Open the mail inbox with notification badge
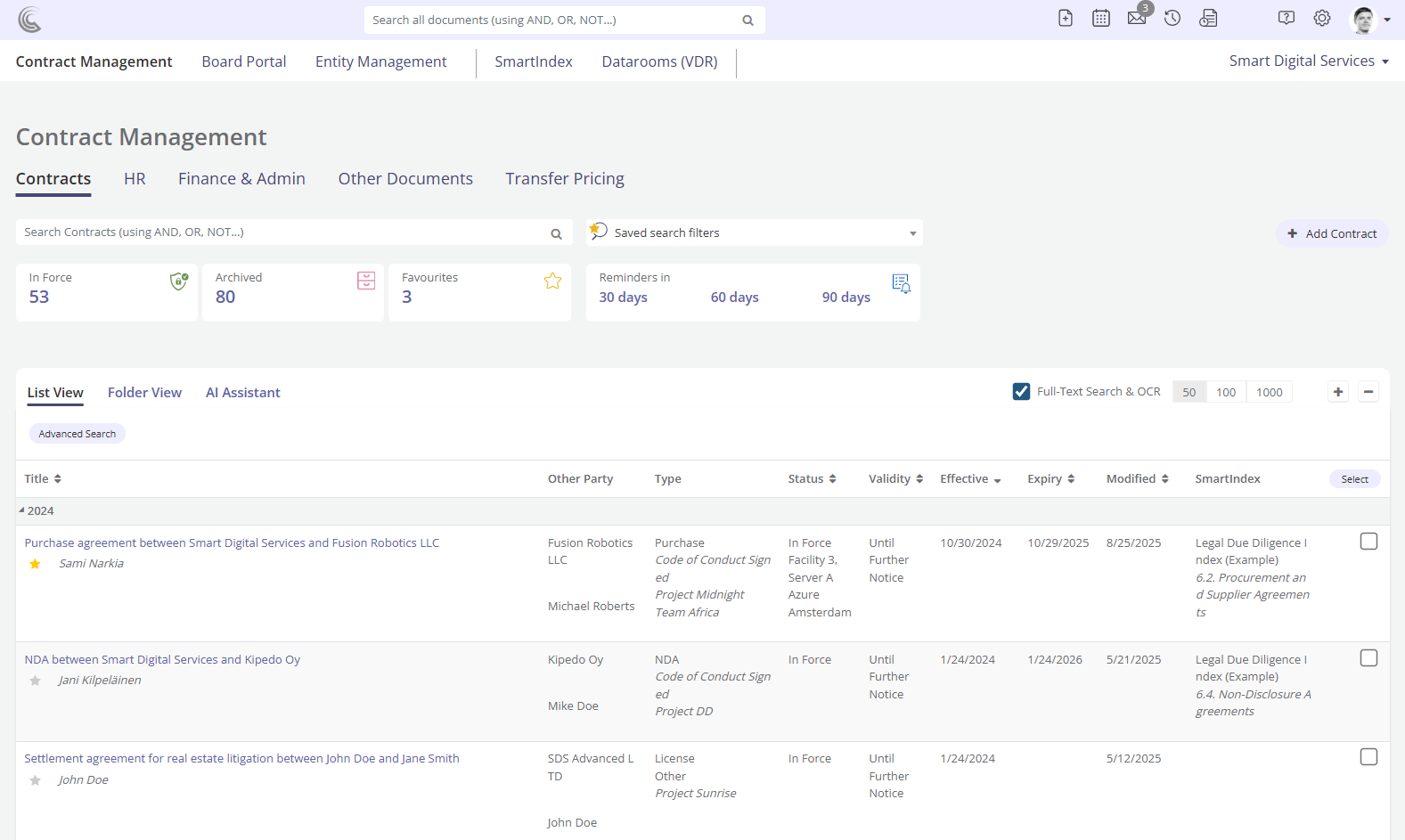Viewport: 1405px width, 840px height. [x=1137, y=19]
